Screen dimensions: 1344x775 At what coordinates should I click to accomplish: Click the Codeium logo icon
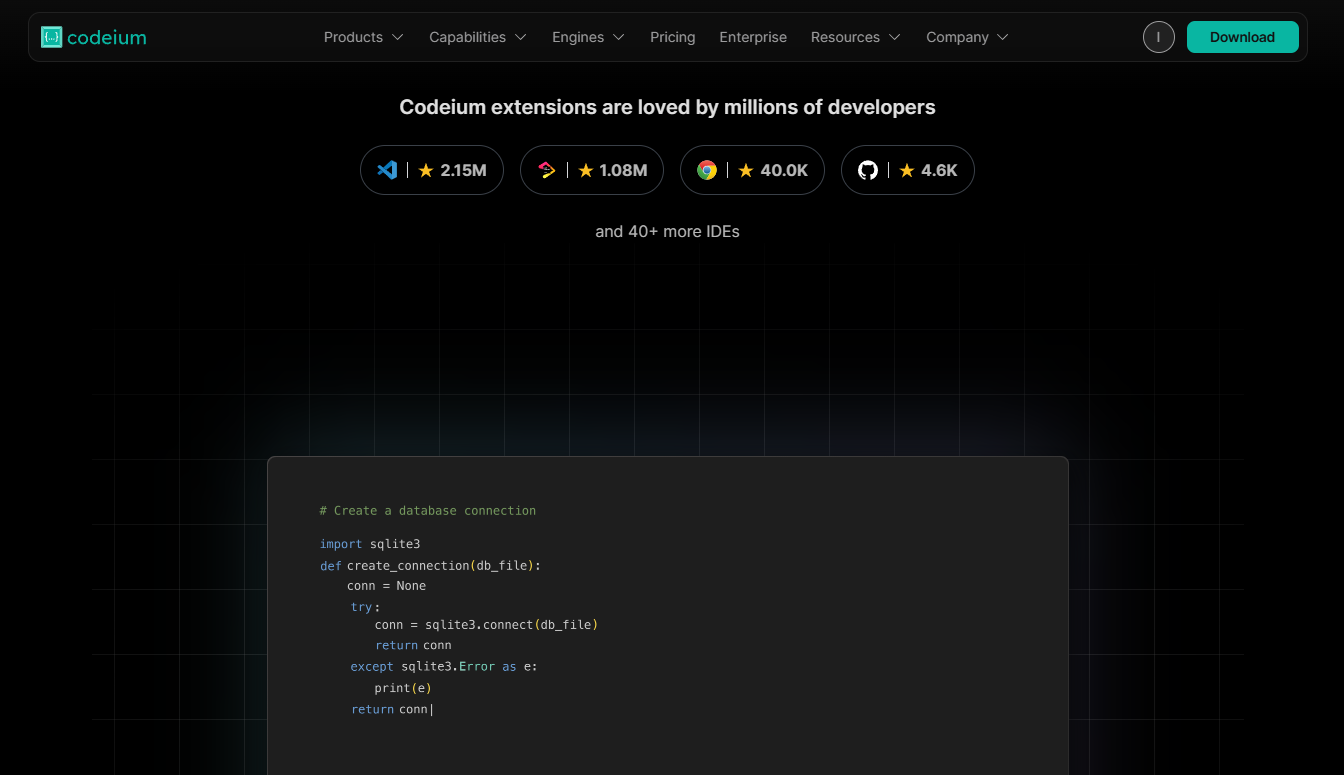pyautogui.click(x=52, y=37)
